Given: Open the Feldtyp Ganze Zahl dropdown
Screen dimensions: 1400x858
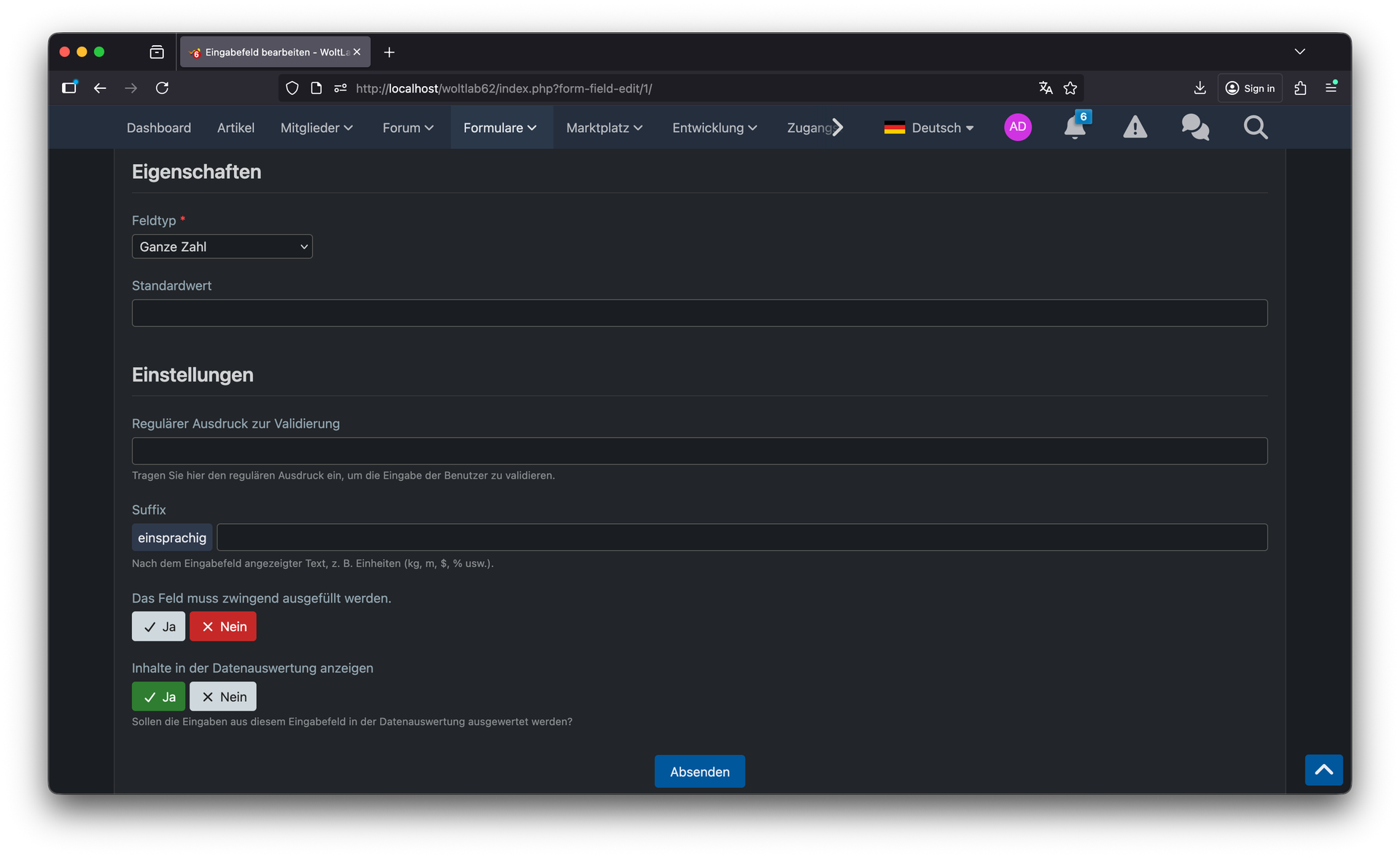Looking at the screenshot, I should pos(222,247).
